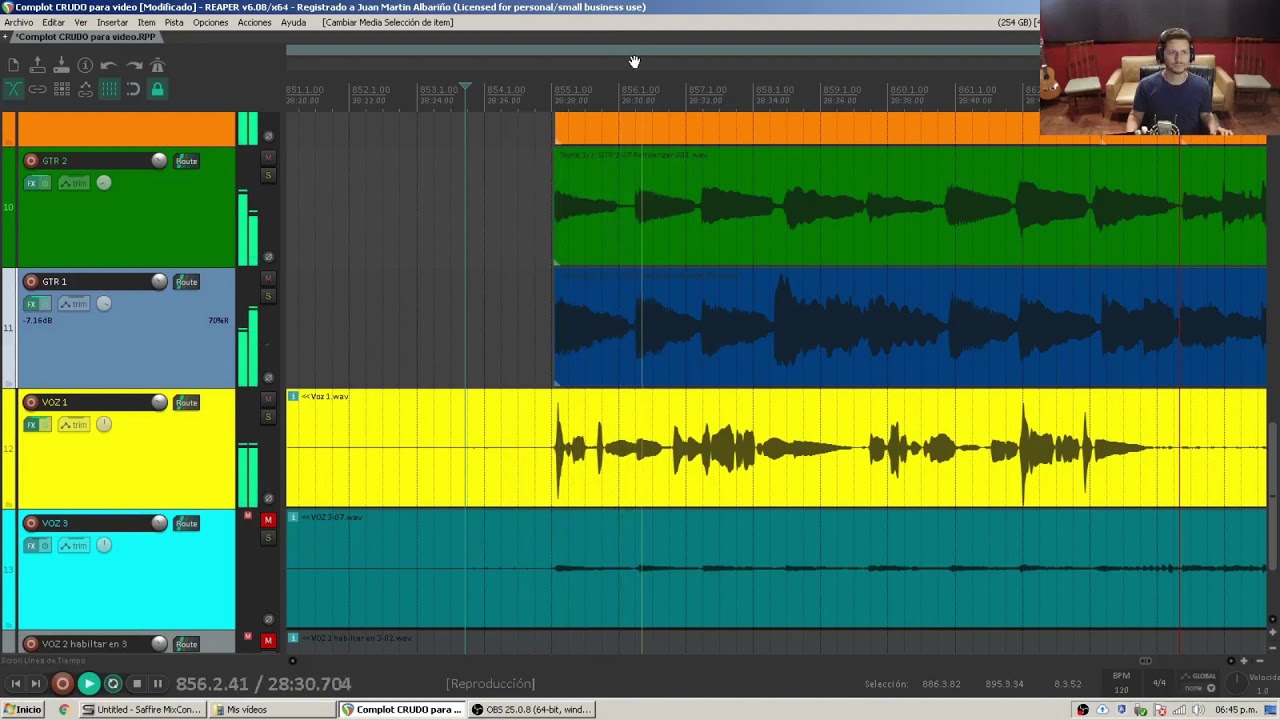Arm the GTR 1 track for recording
The image size is (1280, 720).
(31, 282)
